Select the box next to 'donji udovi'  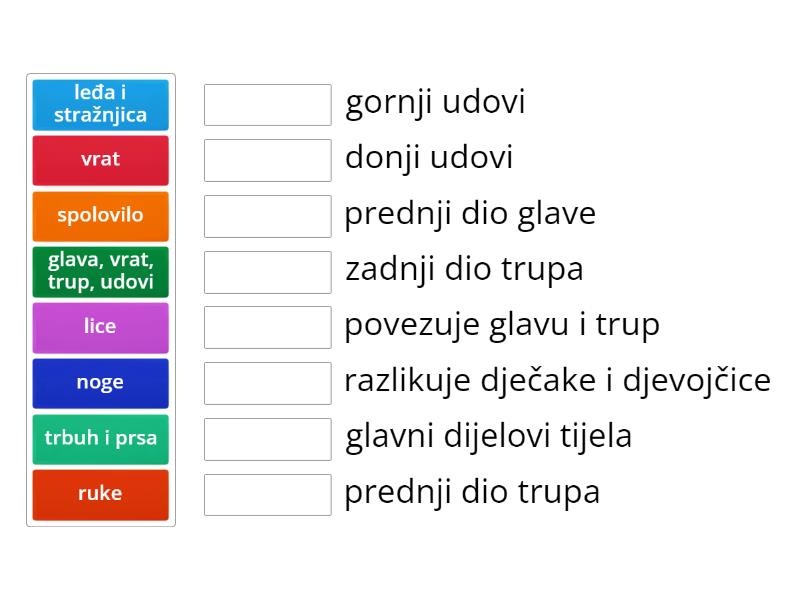tap(267, 158)
